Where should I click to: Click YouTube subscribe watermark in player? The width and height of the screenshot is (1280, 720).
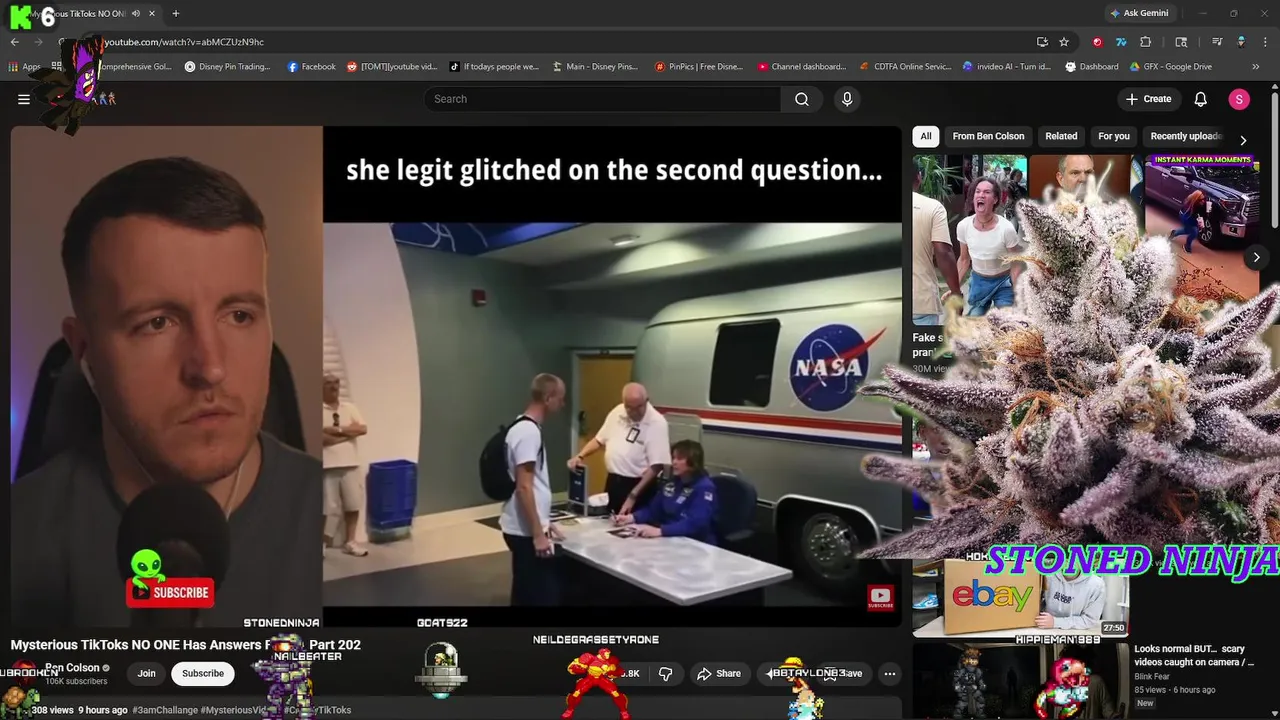[880, 598]
